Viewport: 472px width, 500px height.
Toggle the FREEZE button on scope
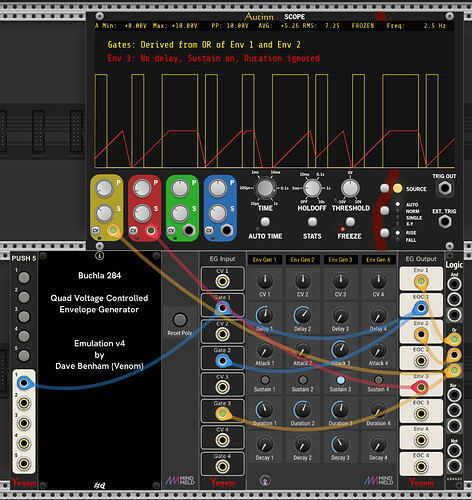pyautogui.click(x=350, y=222)
